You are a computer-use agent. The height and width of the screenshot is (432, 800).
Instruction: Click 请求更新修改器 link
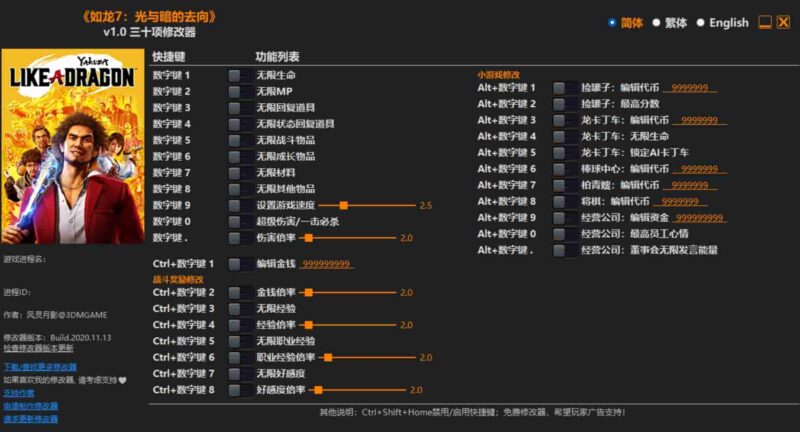[x=31, y=419]
